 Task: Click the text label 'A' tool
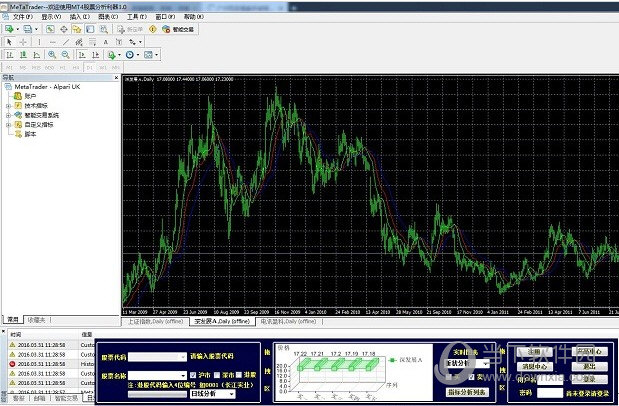(x=107, y=42)
